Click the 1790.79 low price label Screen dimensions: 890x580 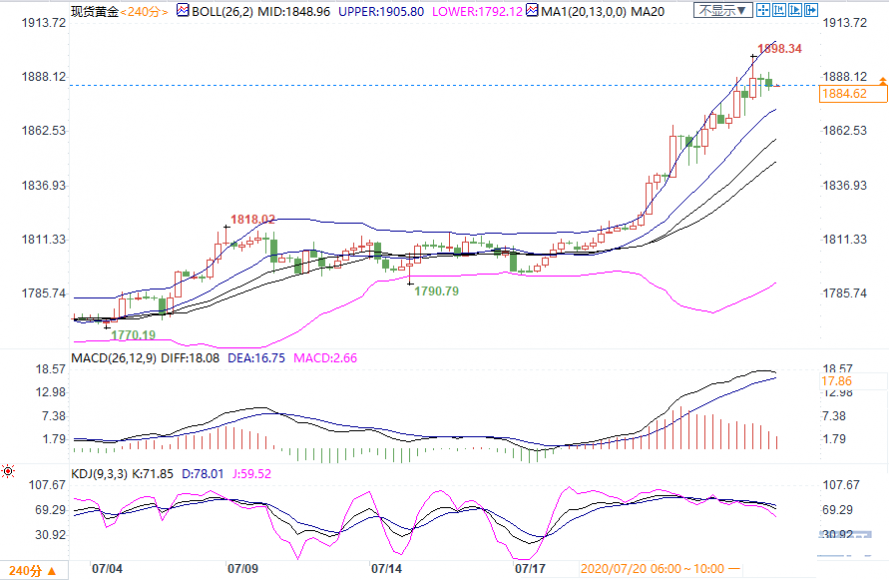pos(436,291)
